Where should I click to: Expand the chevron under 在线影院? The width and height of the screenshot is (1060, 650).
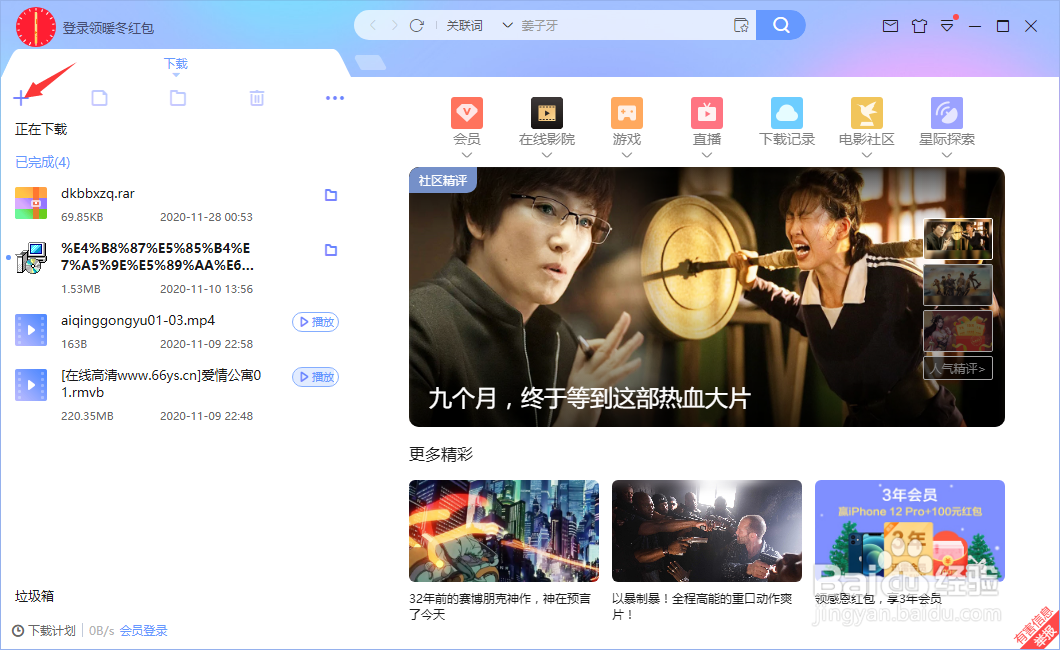click(547, 155)
